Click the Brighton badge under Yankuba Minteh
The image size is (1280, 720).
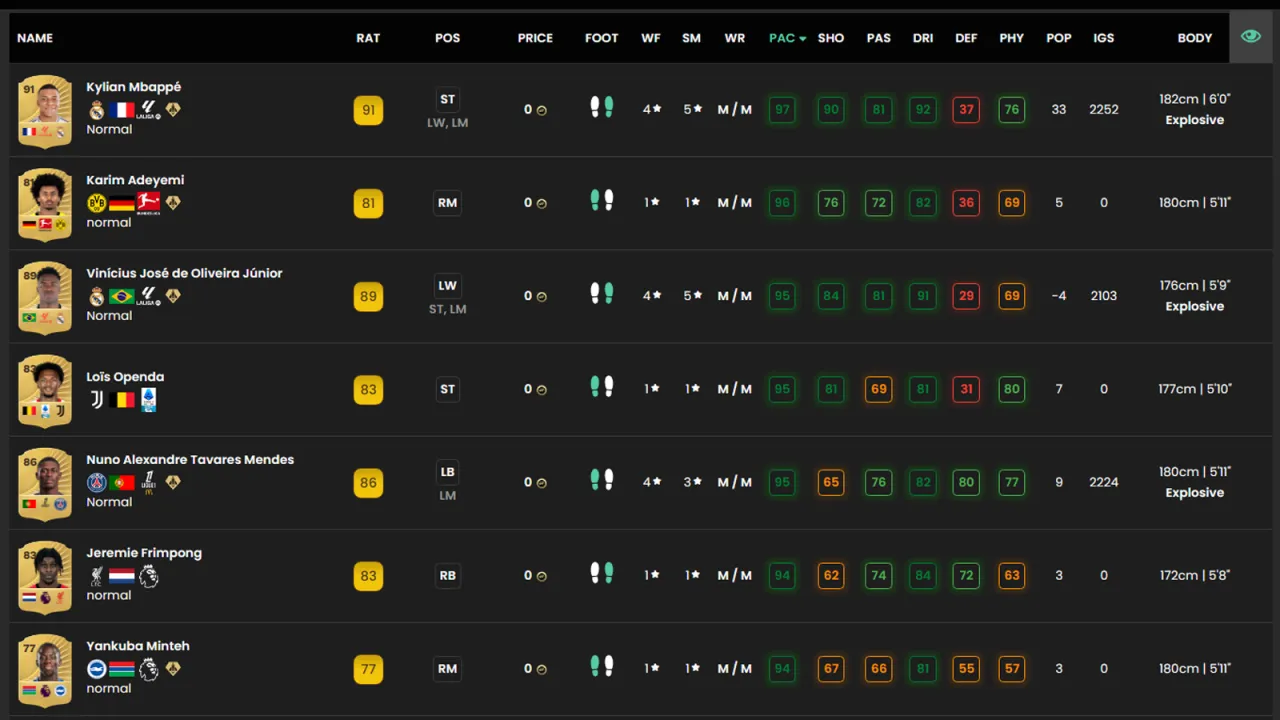97,669
